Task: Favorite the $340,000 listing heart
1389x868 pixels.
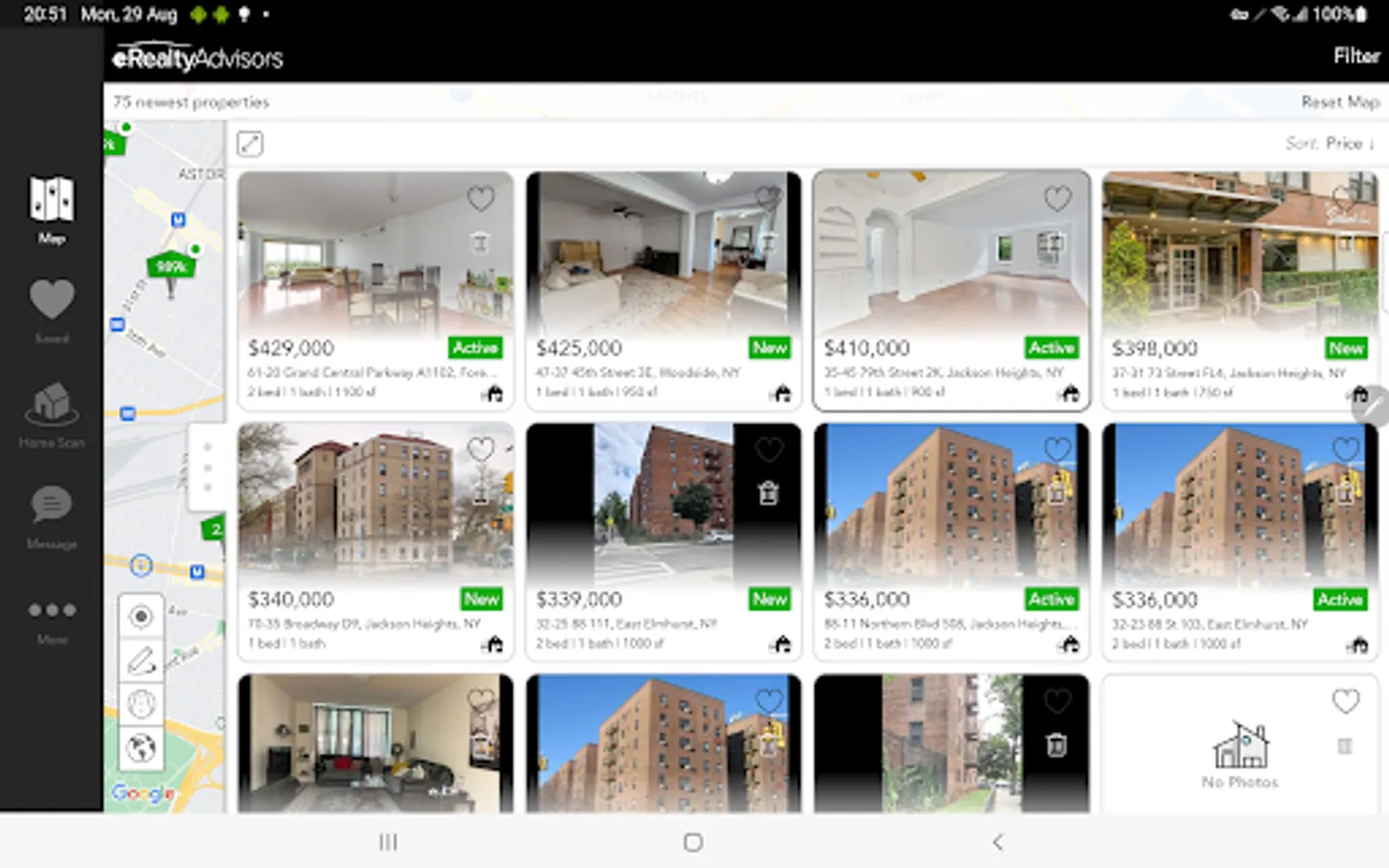Action: pyautogui.click(x=480, y=449)
